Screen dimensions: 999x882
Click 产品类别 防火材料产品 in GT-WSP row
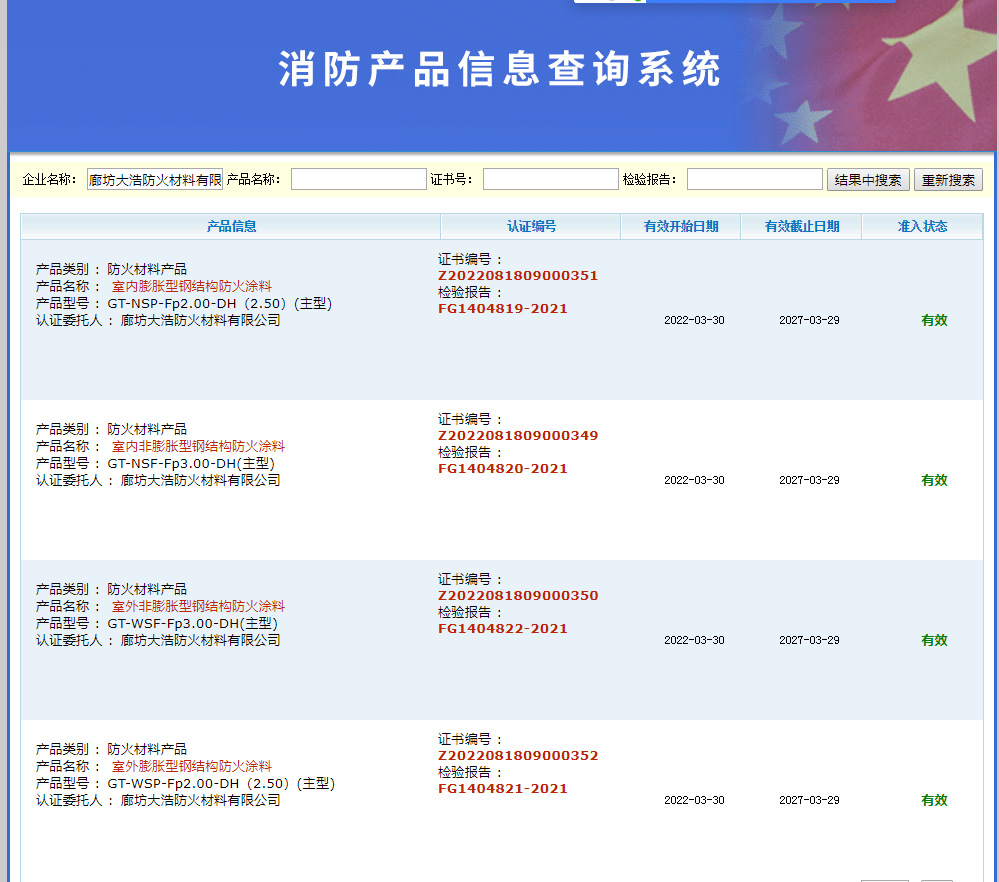click(111, 749)
